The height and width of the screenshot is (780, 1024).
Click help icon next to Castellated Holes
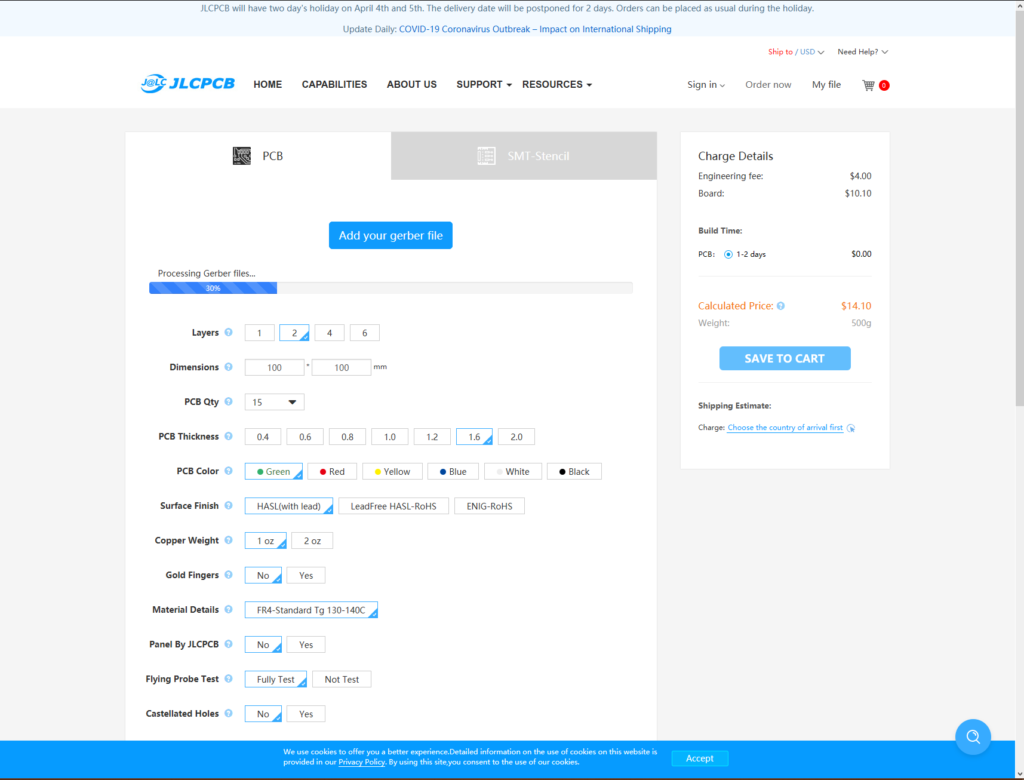click(229, 713)
